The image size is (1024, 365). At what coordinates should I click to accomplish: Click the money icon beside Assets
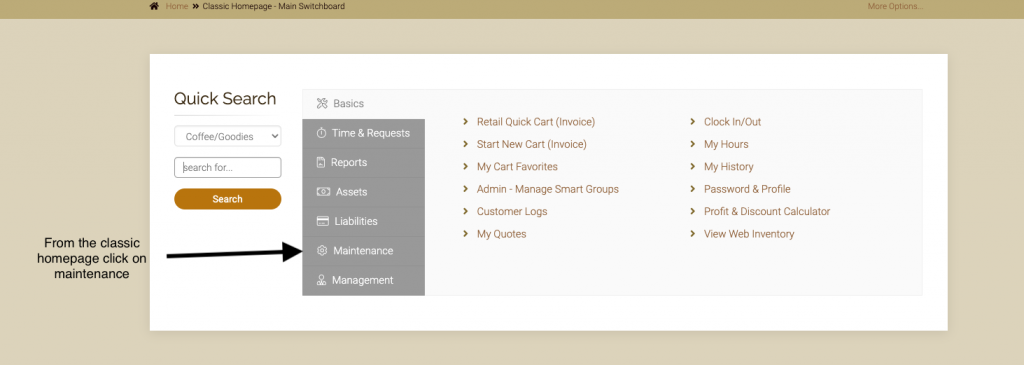pyautogui.click(x=323, y=192)
